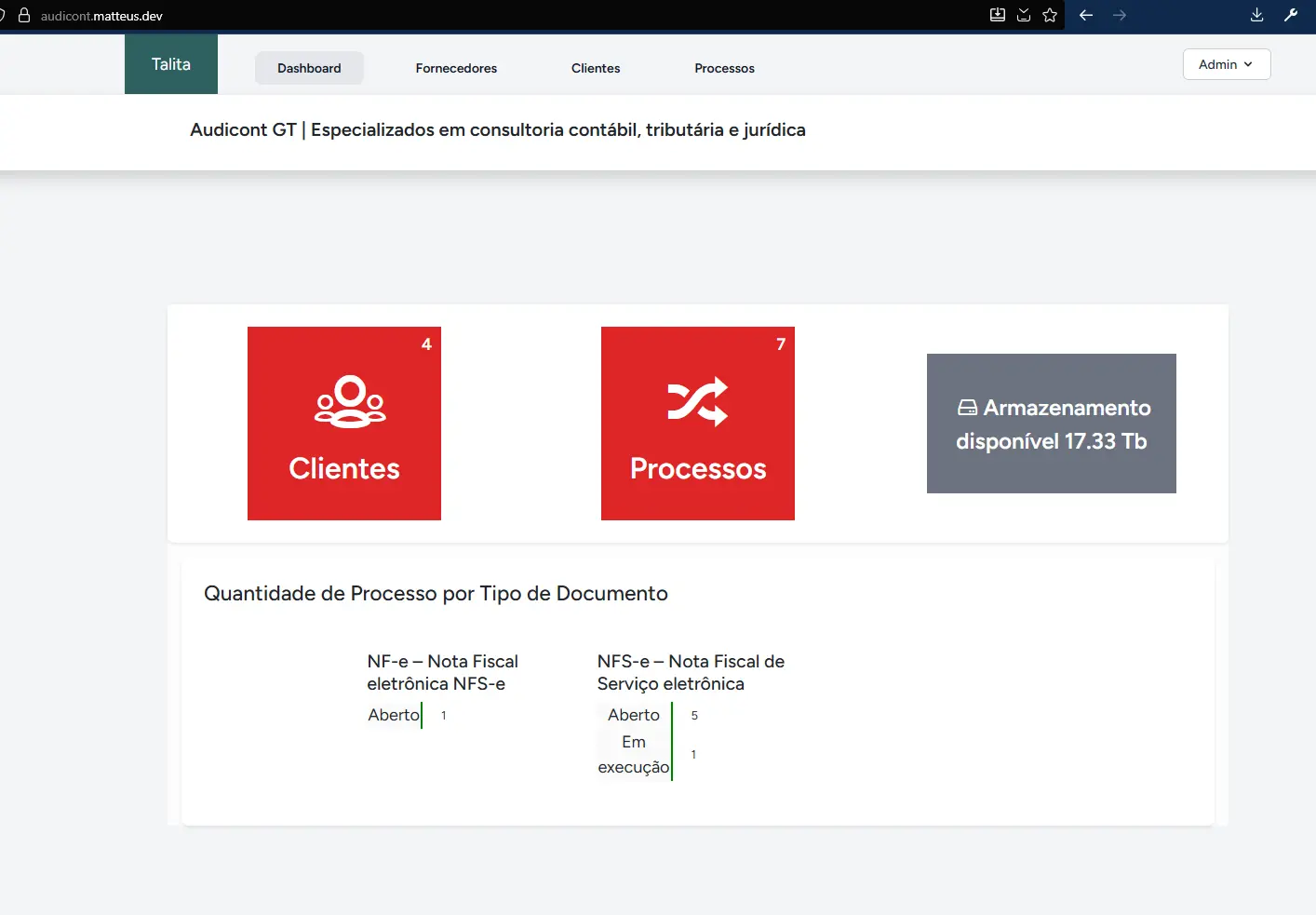Click the hard drive storage icon

[x=967, y=408]
